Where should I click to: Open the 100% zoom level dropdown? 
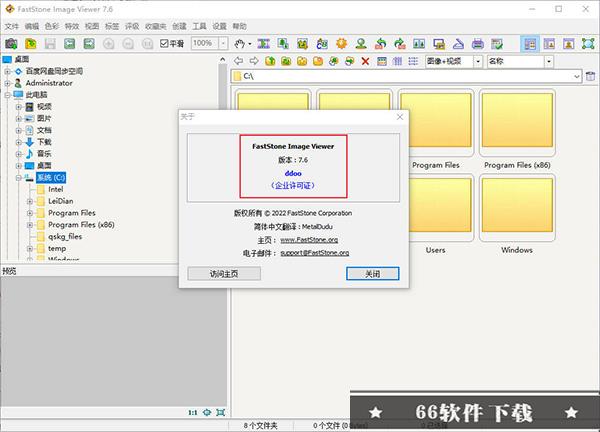pos(223,43)
